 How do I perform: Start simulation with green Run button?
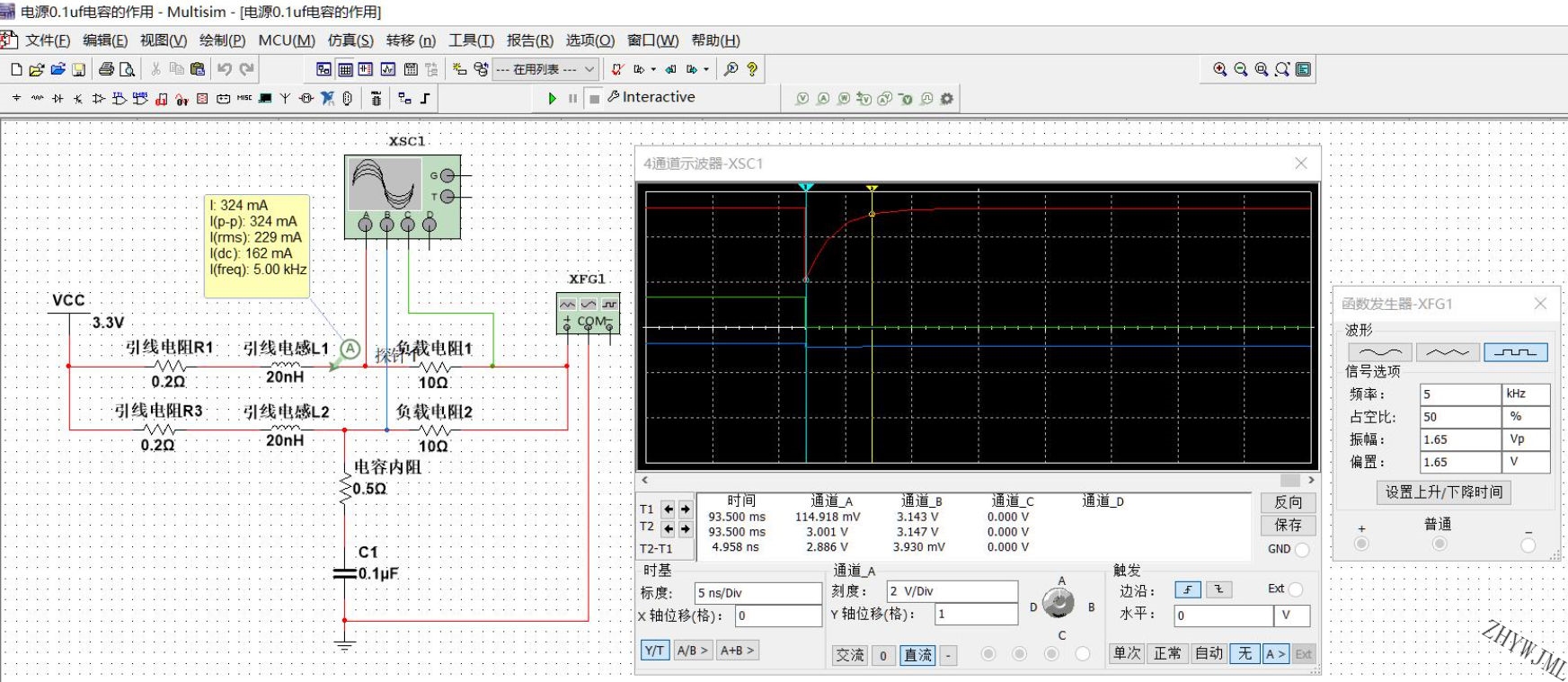pyautogui.click(x=553, y=98)
